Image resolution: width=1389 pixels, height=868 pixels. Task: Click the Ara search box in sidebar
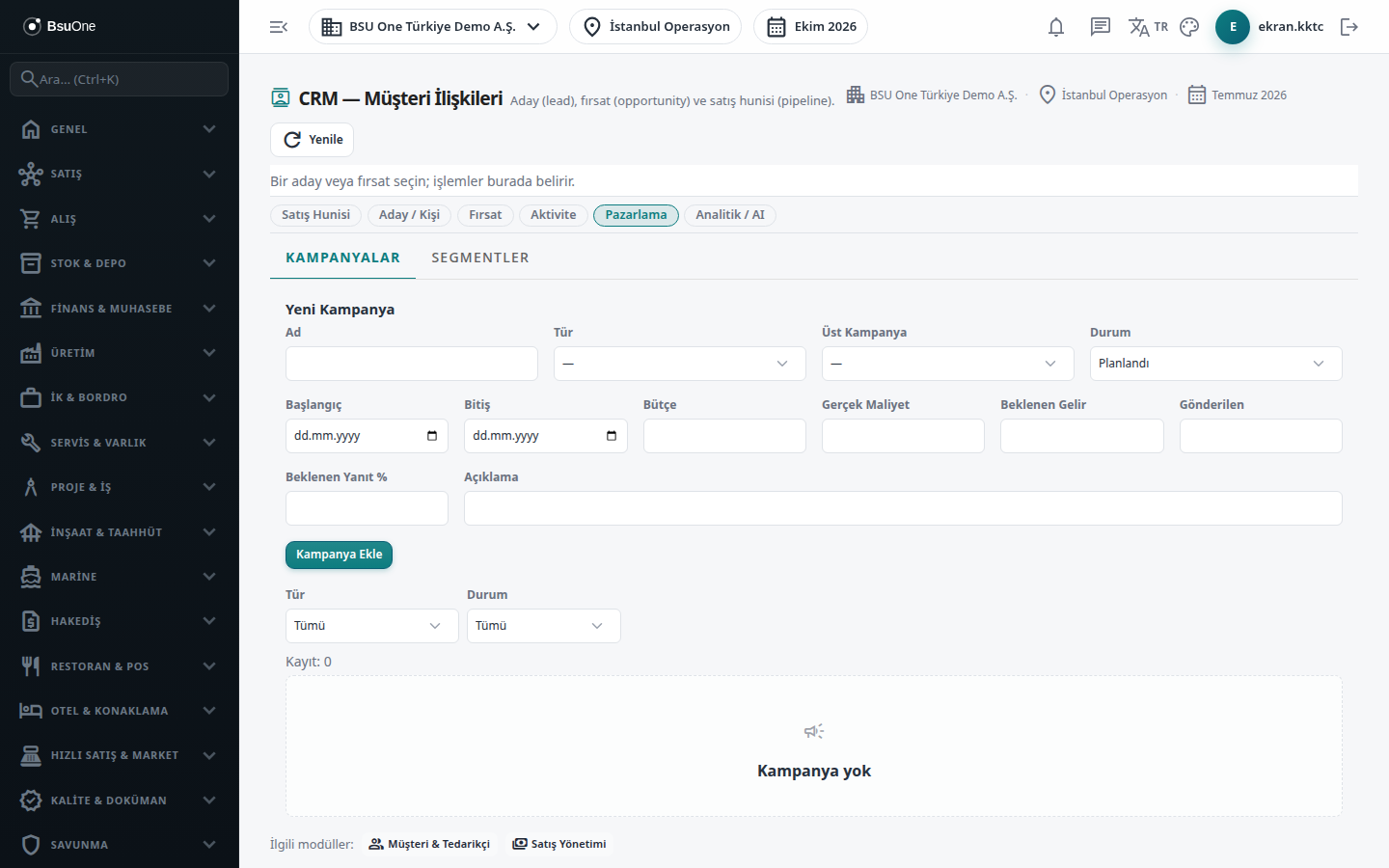120,79
